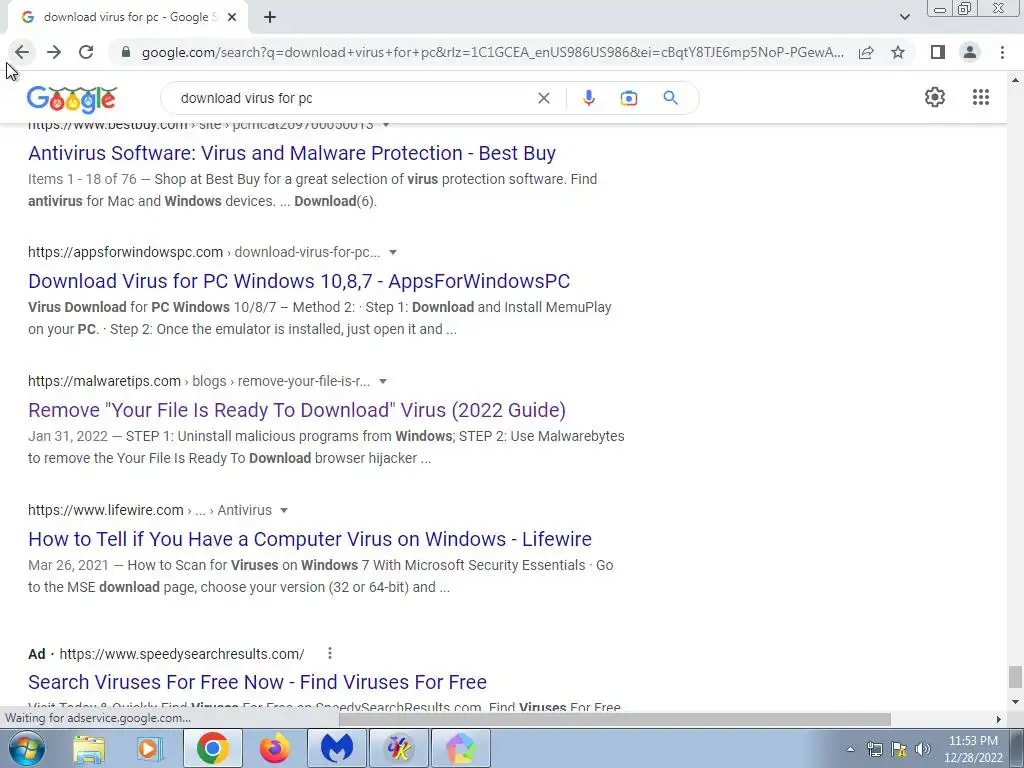Open the AppsForWindowsPC Download Virus result
The image size is (1024, 768).
(x=299, y=281)
